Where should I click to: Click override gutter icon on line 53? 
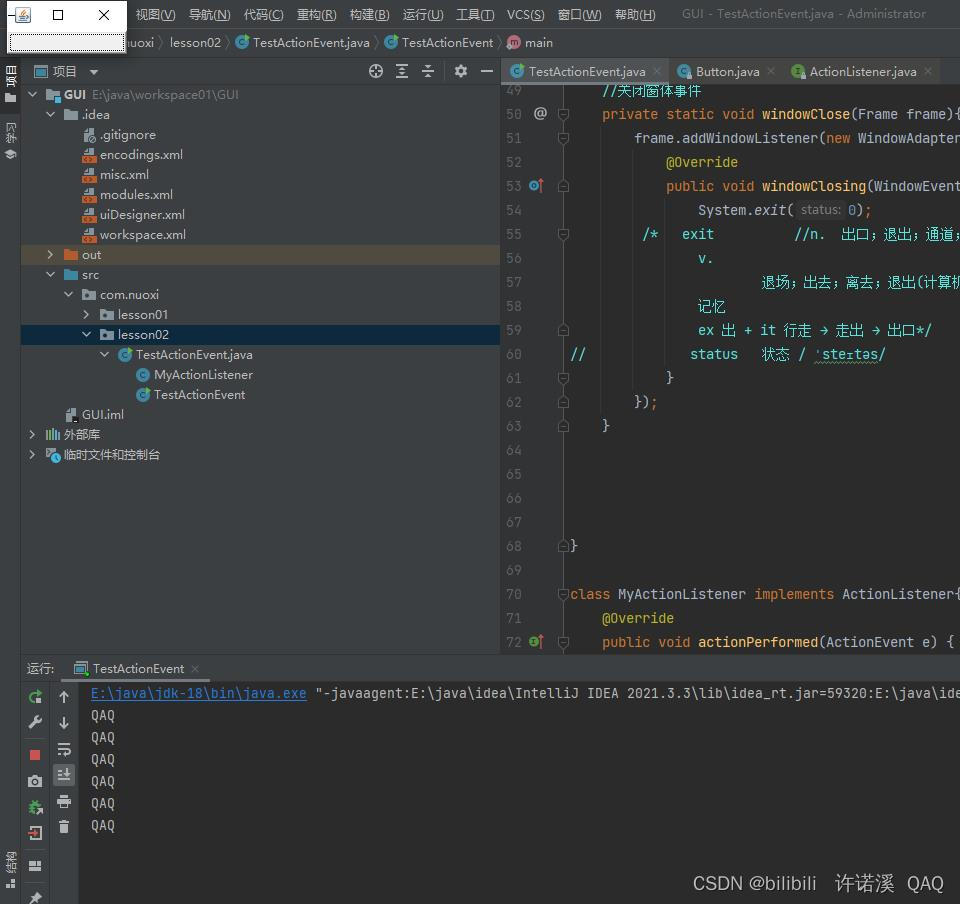[x=536, y=185]
